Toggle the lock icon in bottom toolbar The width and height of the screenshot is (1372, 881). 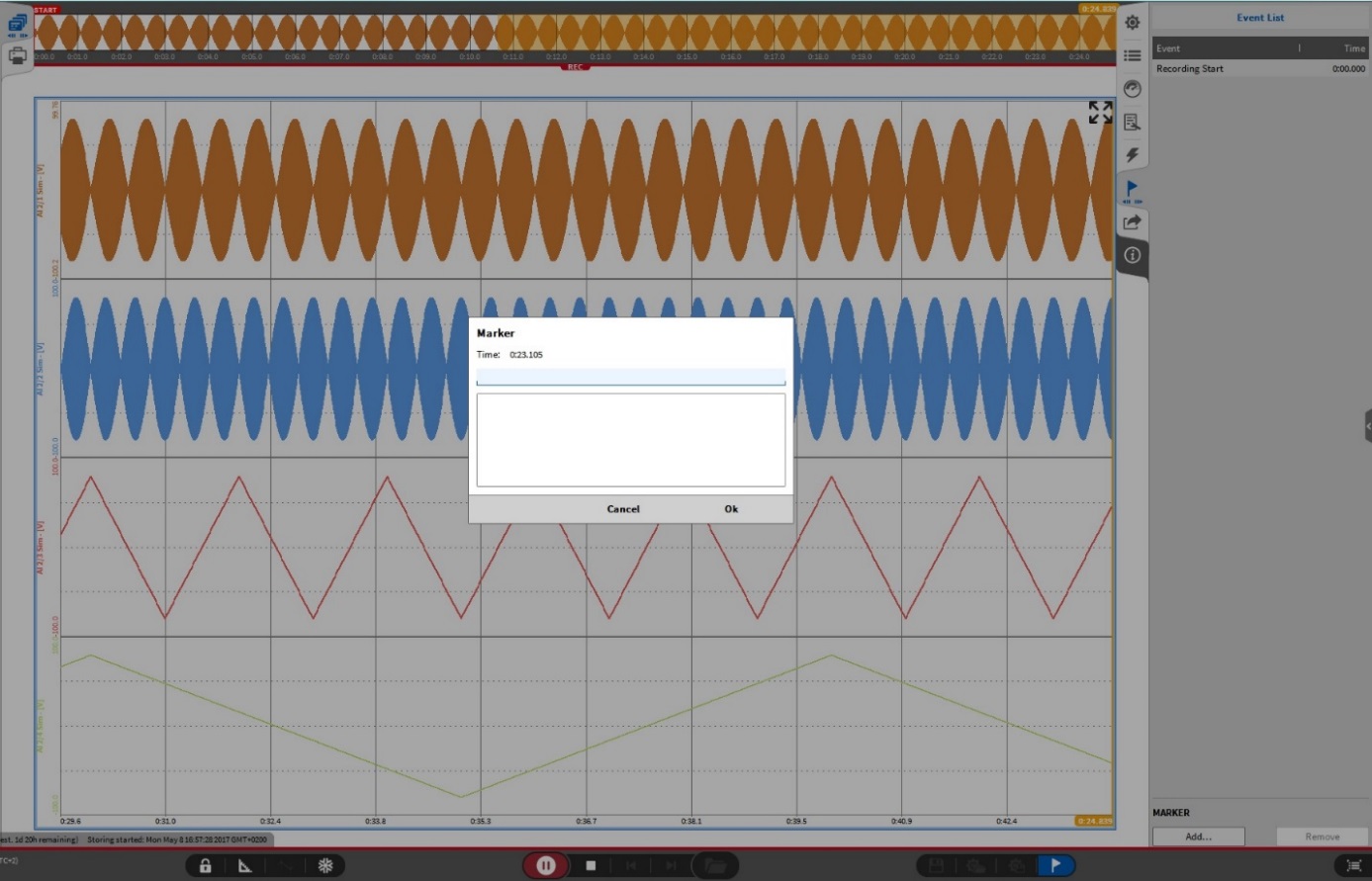206,866
